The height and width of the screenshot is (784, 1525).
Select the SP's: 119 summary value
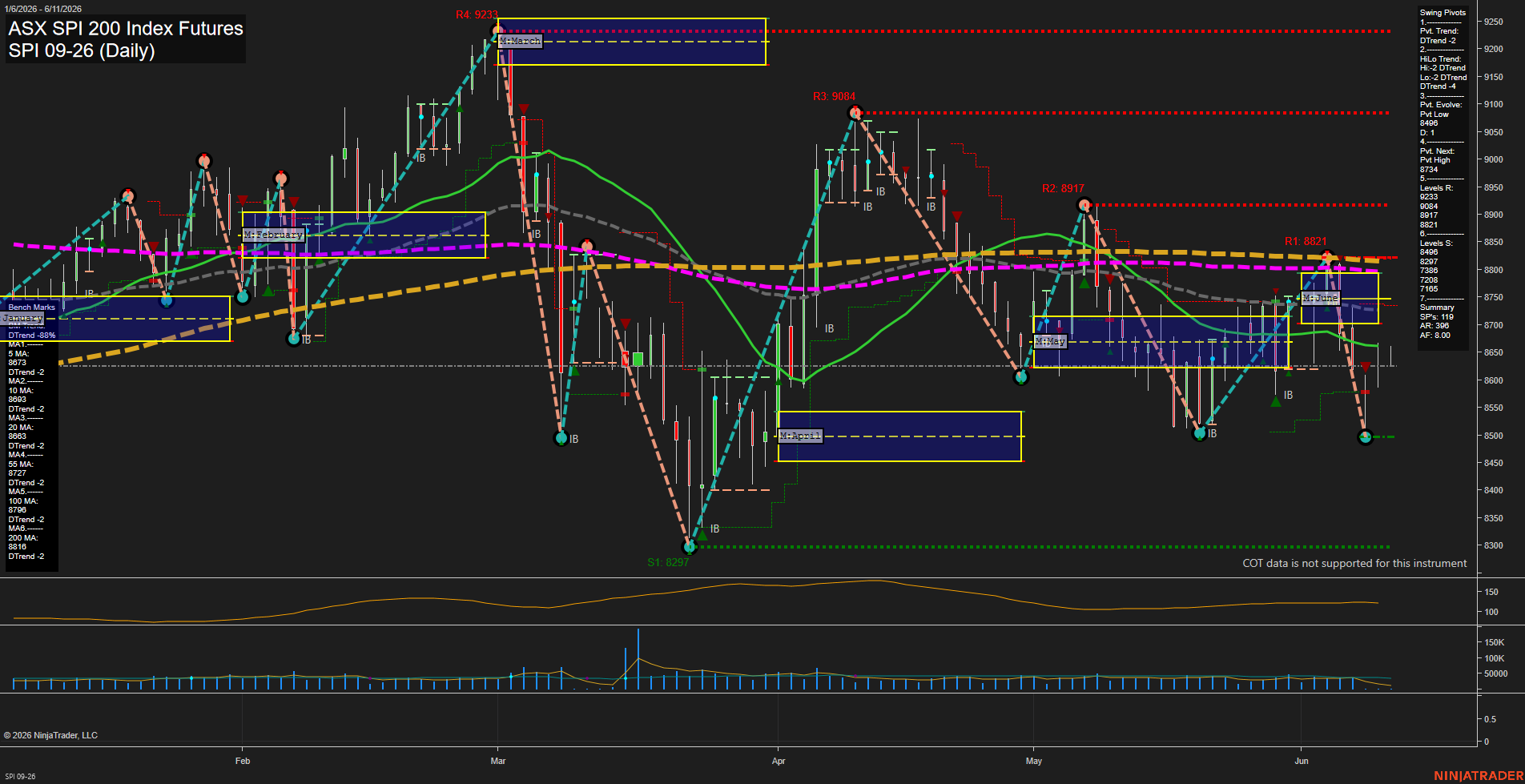(x=1436, y=317)
